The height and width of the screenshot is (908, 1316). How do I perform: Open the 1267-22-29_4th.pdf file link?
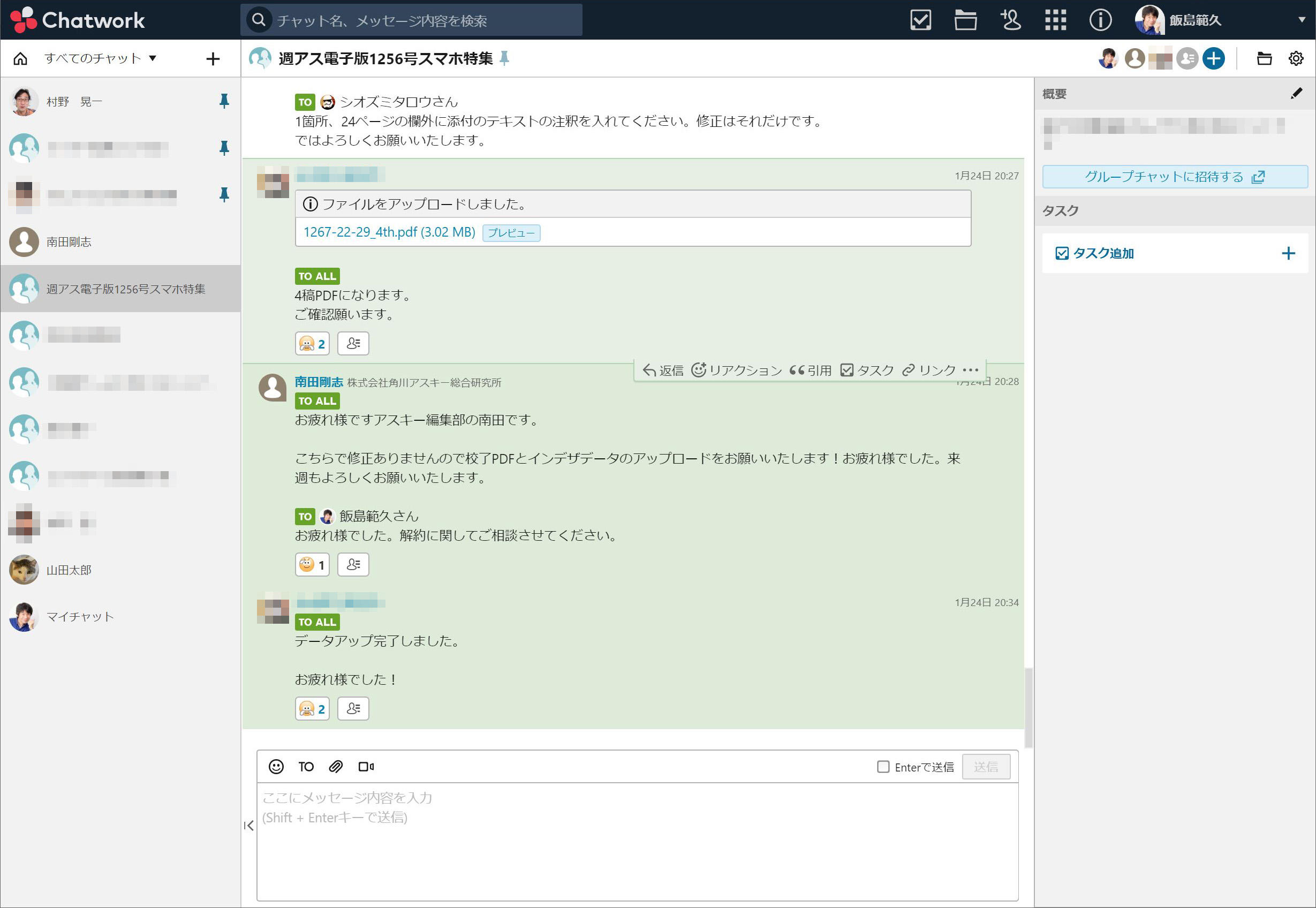[x=389, y=232]
